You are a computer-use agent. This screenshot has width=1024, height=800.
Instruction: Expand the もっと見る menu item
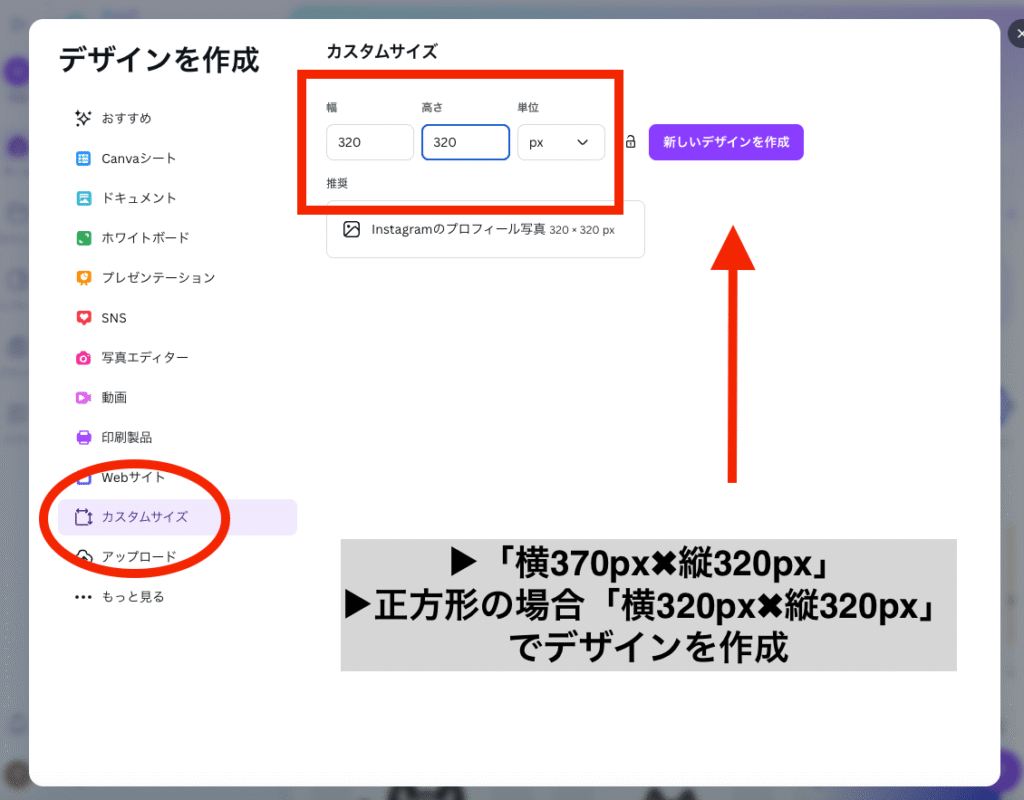tap(178, 597)
